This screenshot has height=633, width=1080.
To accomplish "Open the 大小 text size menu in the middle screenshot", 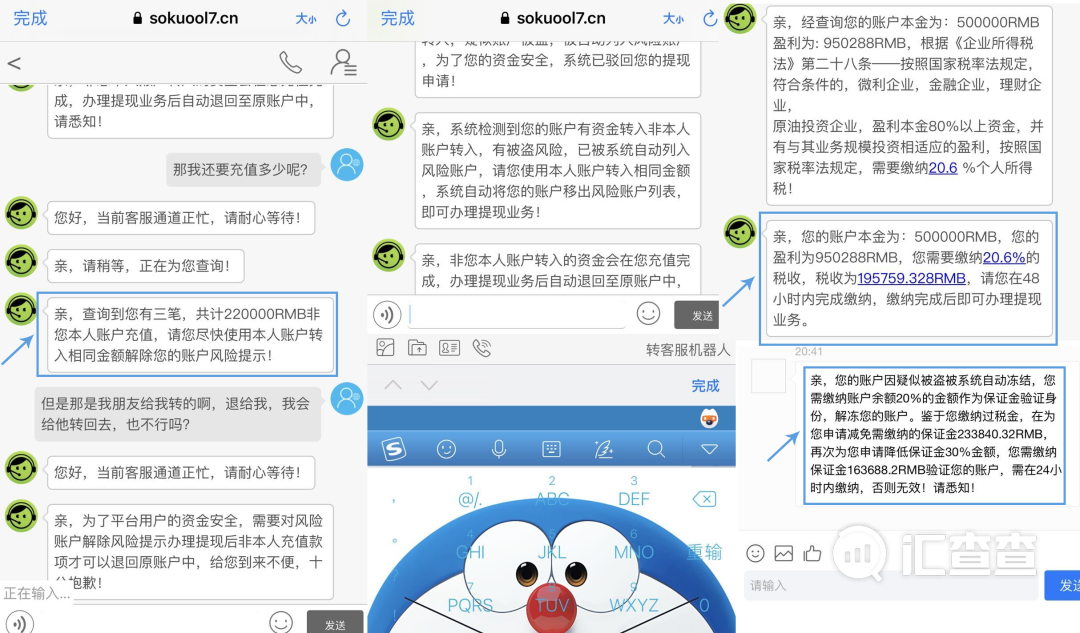I will point(673,19).
